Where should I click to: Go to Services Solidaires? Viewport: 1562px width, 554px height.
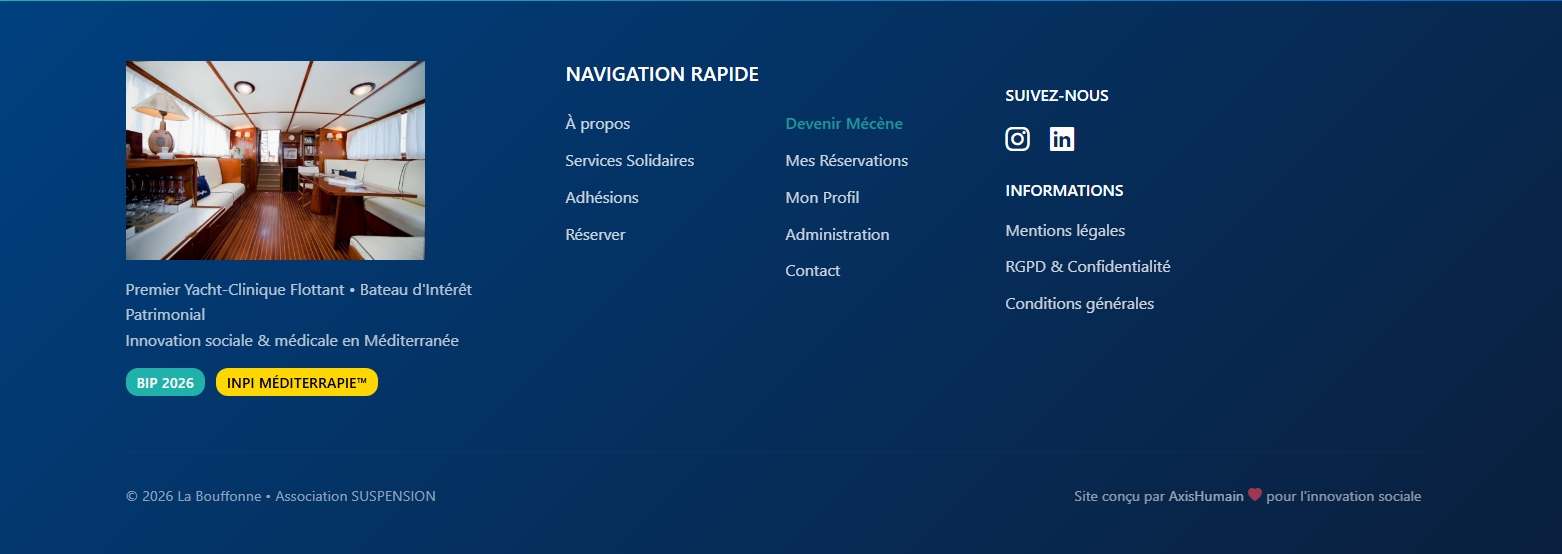(x=629, y=161)
